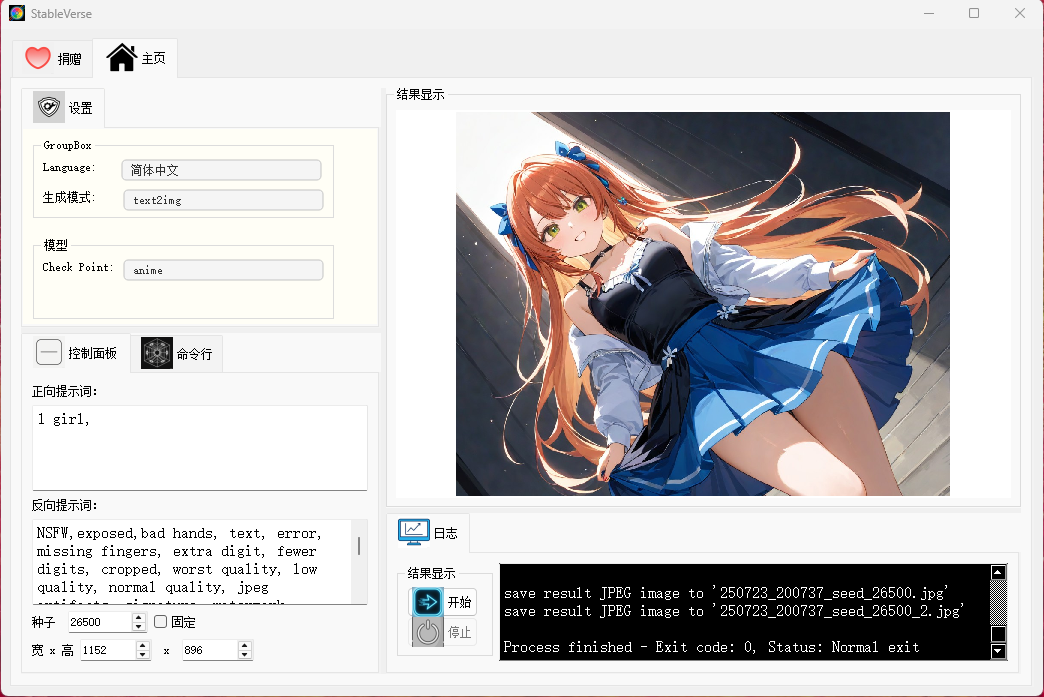Viewport: 1044px width, 697px height.
Task: Click the '1 girl,' prompt text
Action: [63, 419]
